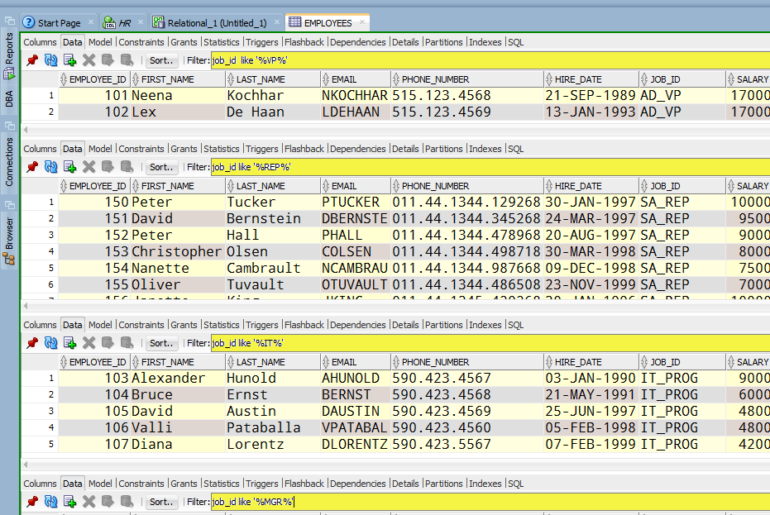
Task: Open the Browser side panel
Action: [x=9, y=241]
